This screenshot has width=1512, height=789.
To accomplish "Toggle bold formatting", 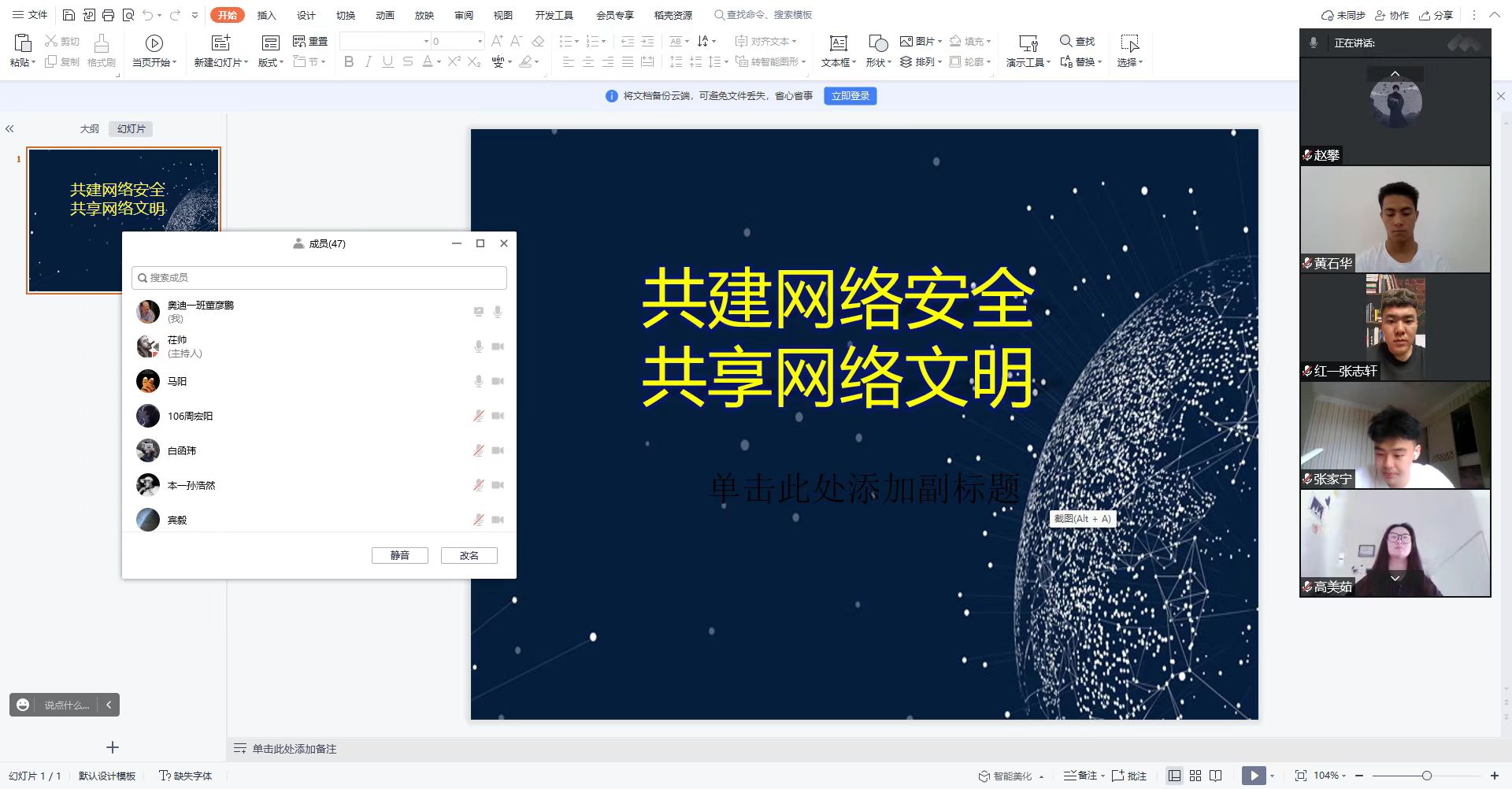I will [349, 61].
